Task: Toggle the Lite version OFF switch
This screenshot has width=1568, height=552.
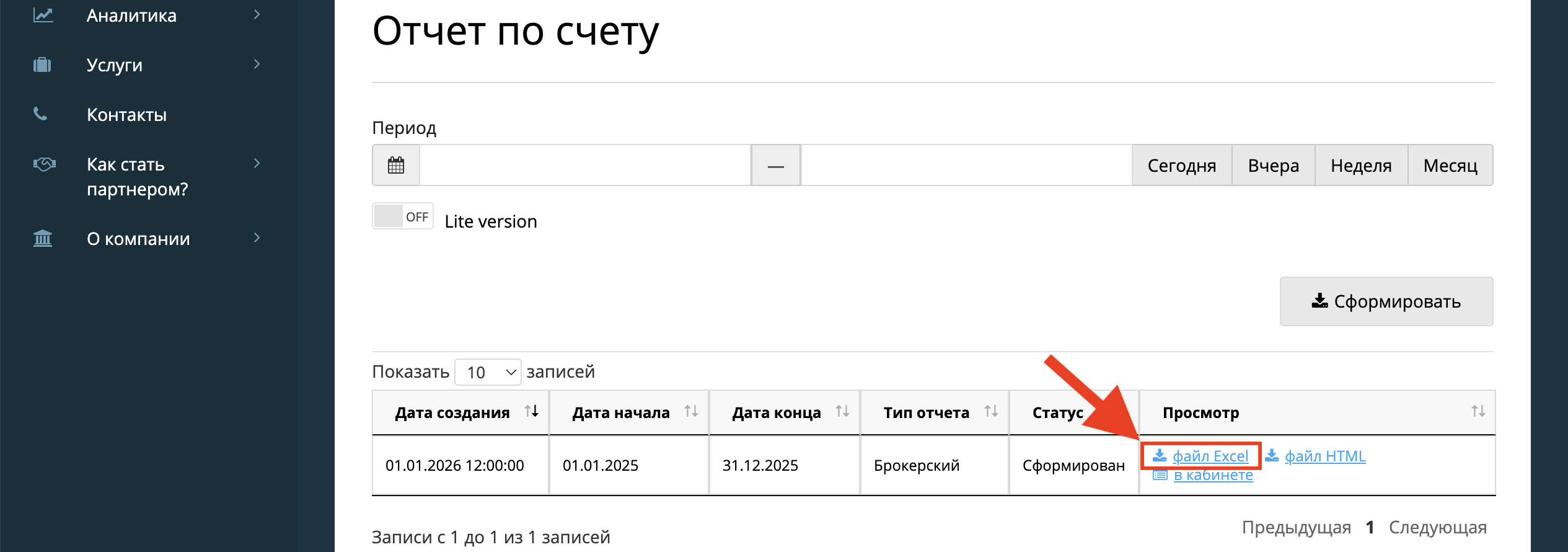Action: (403, 216)
